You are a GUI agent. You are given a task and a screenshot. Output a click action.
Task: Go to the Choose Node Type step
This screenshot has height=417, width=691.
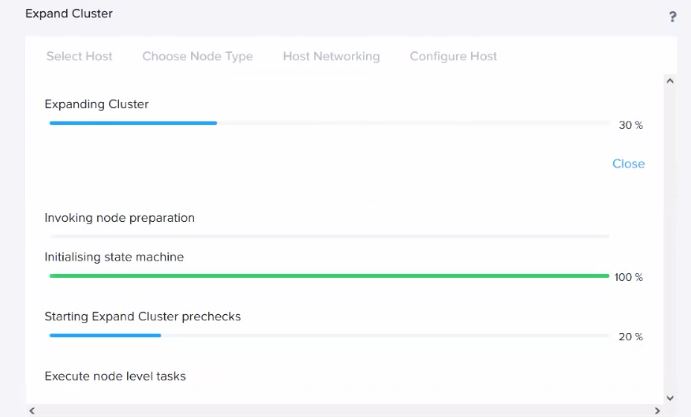click(197, 56)
